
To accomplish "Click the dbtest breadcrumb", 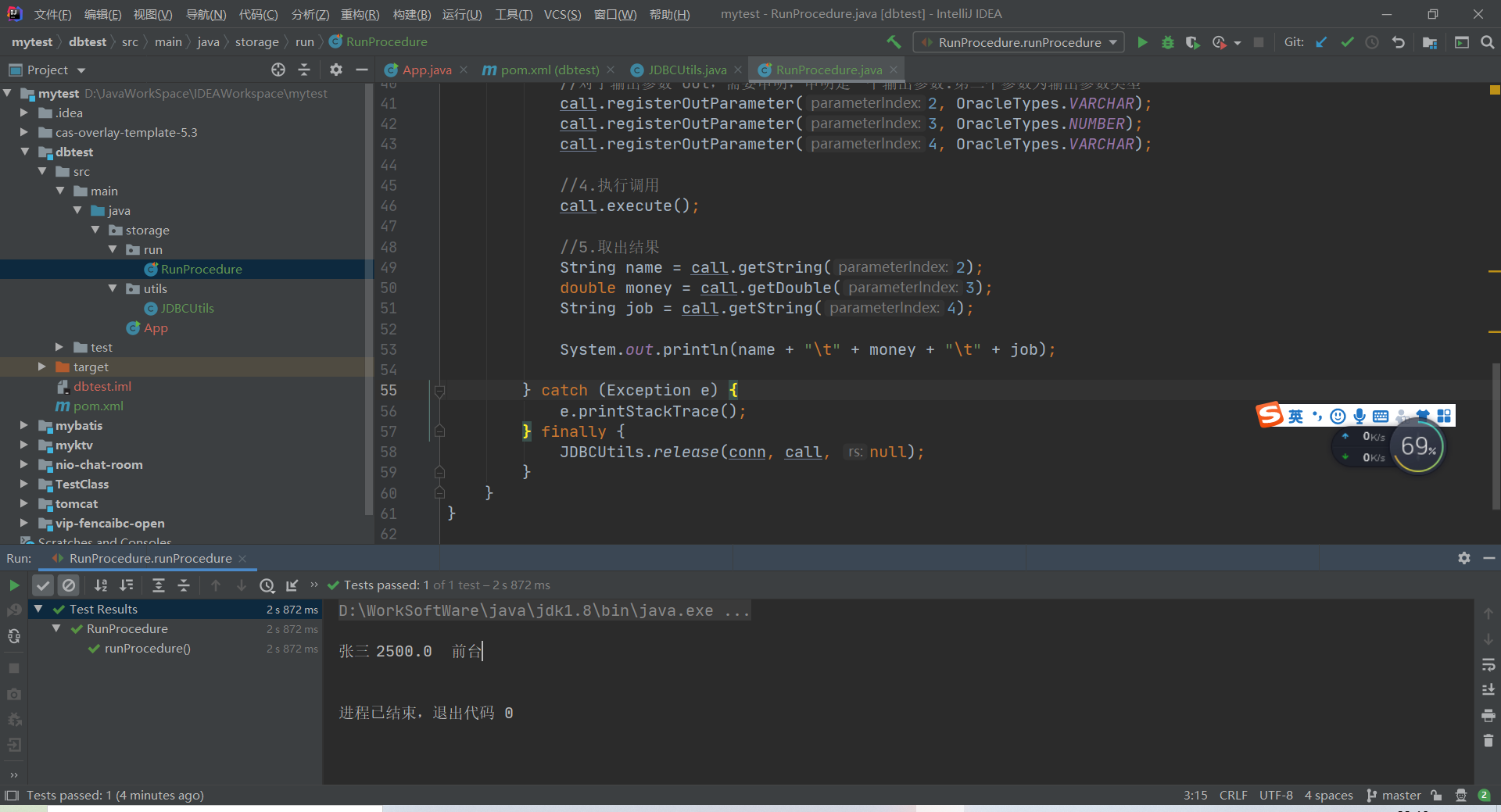I will [87, 41].
